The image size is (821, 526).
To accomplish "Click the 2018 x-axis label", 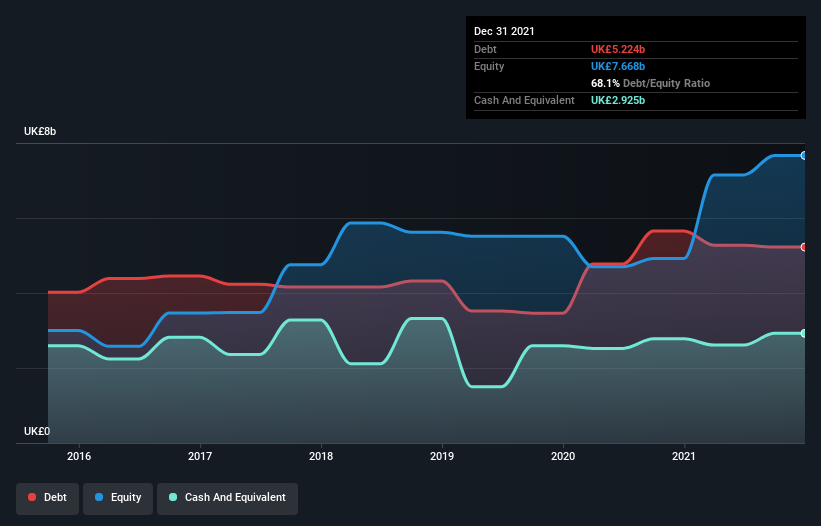I will tap(321, 456).
